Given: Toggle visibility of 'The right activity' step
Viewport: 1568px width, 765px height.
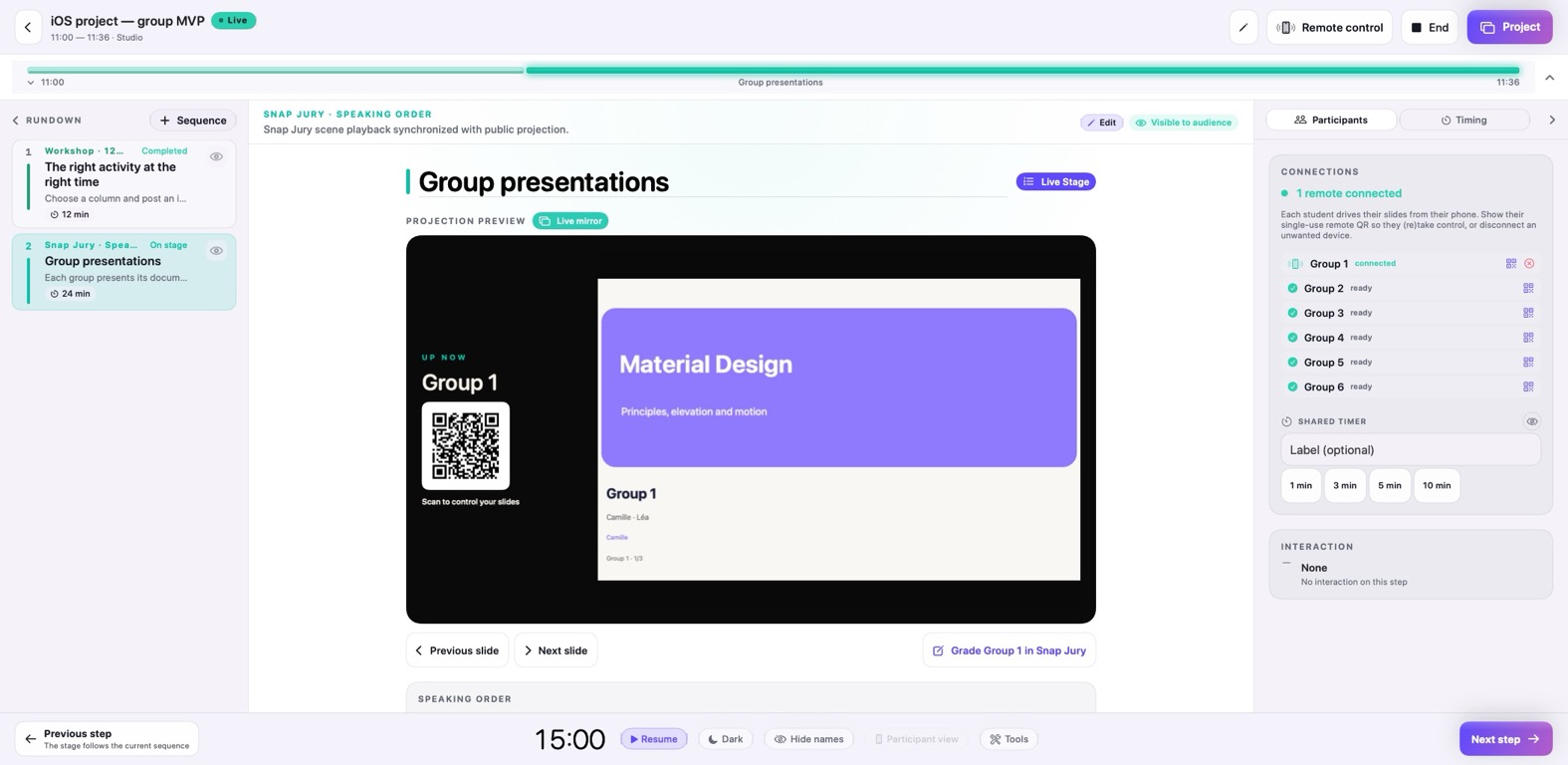Looking at the screenshot, I should 216,156.
